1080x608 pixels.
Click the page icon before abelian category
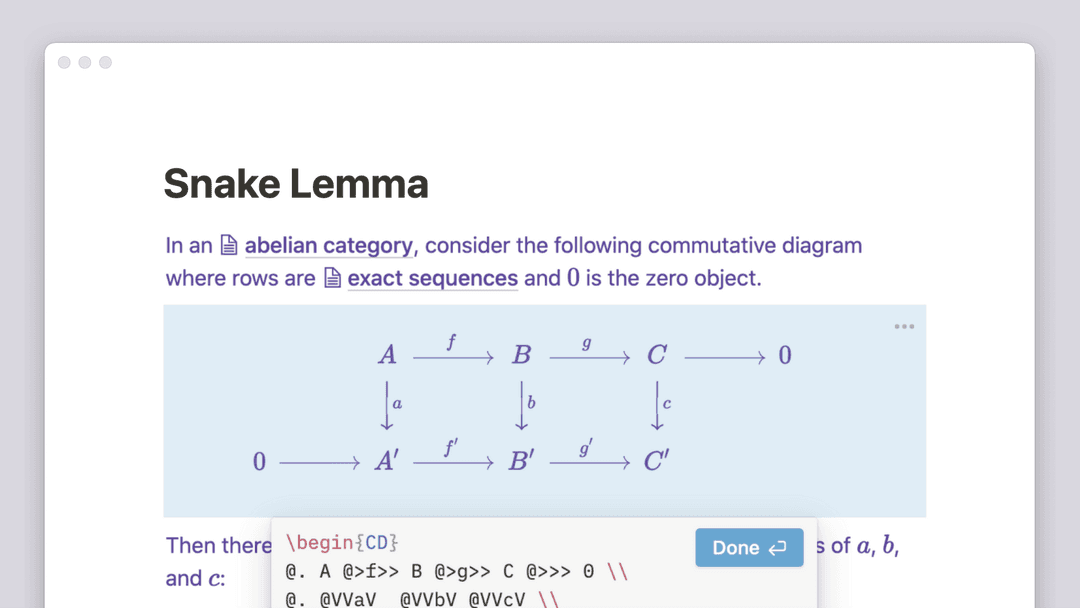(x=229, y=245)
